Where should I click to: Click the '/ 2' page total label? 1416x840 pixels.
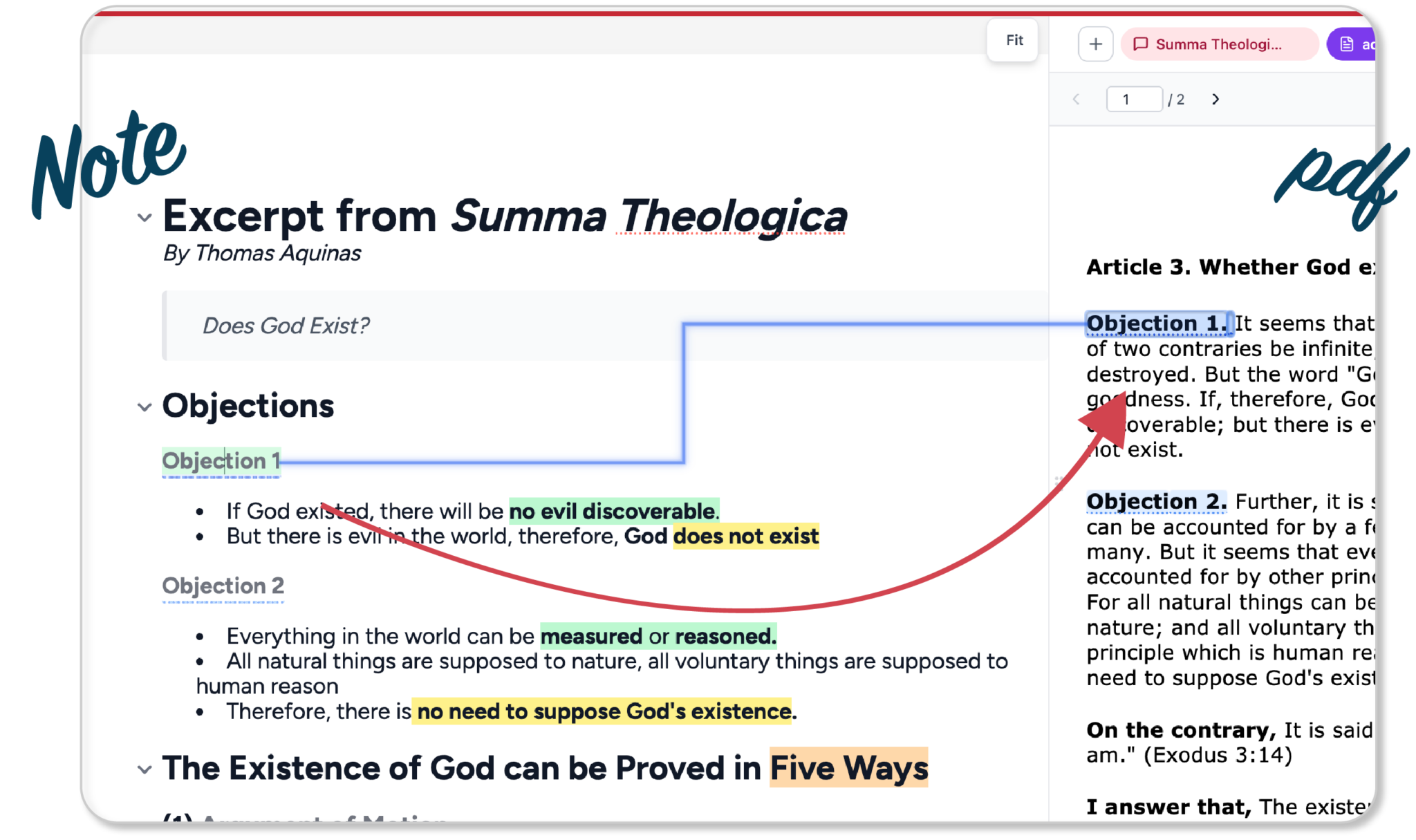tap(1176, 100)
